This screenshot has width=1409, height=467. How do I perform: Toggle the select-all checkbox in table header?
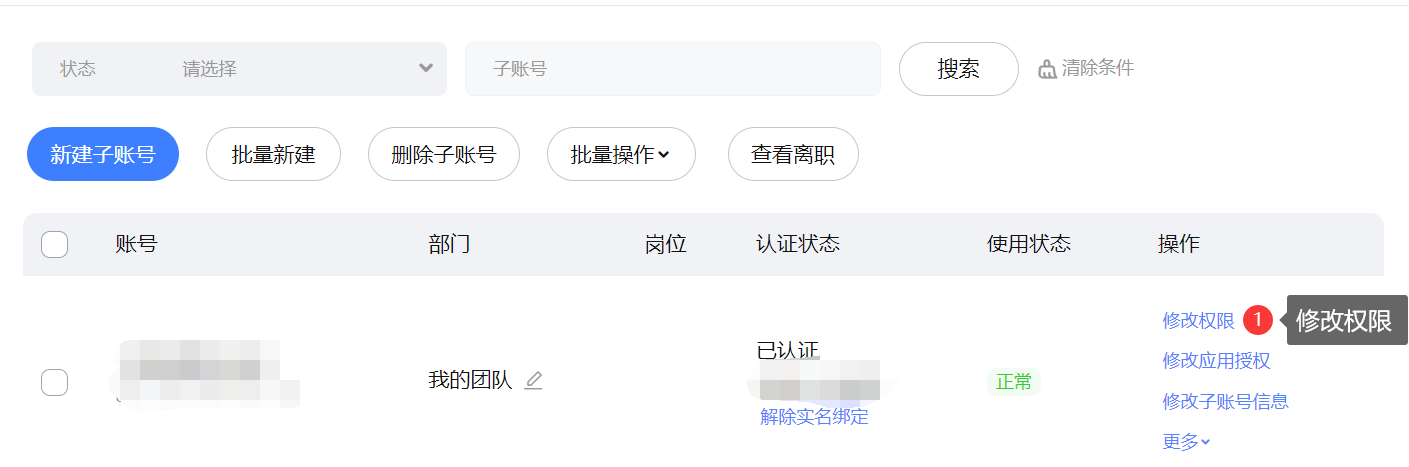tap(54, 244)
